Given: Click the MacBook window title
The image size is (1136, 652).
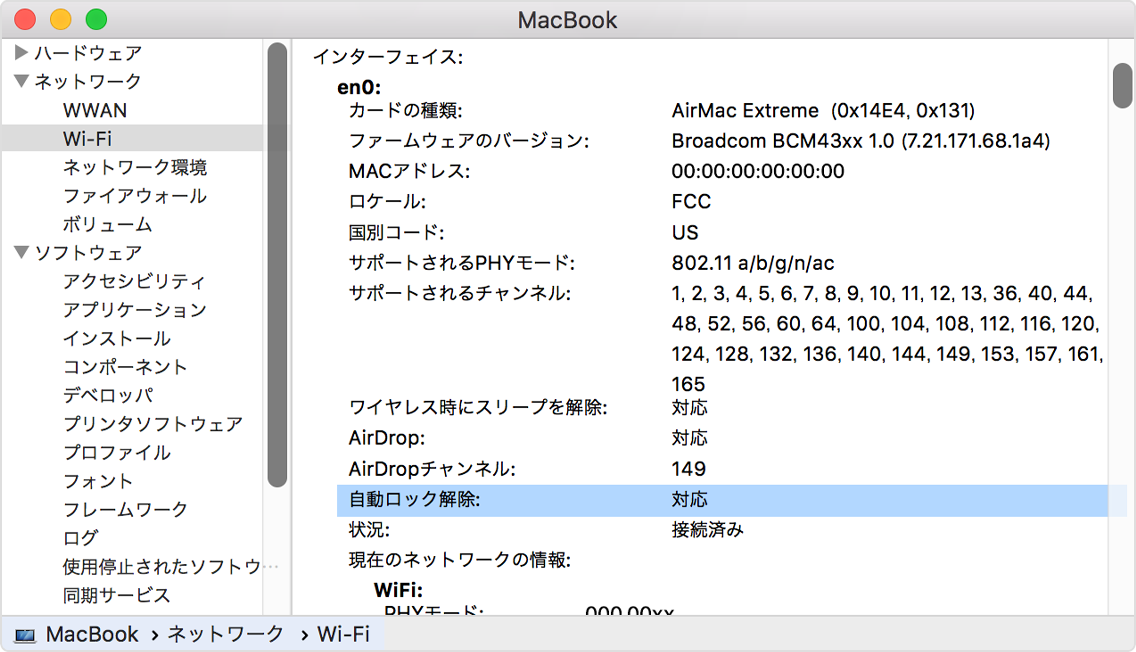Looking at the screenshot, I should 567,20.
